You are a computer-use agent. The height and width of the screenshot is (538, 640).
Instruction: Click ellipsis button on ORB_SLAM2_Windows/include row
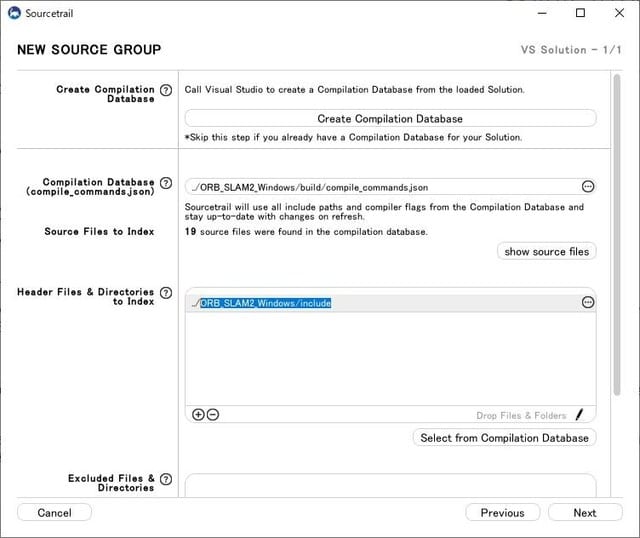coord(588,303)
